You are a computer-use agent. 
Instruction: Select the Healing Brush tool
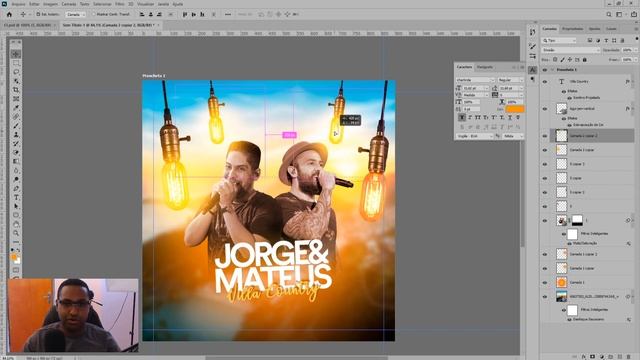pyautogui.click(x=16, y=117)
